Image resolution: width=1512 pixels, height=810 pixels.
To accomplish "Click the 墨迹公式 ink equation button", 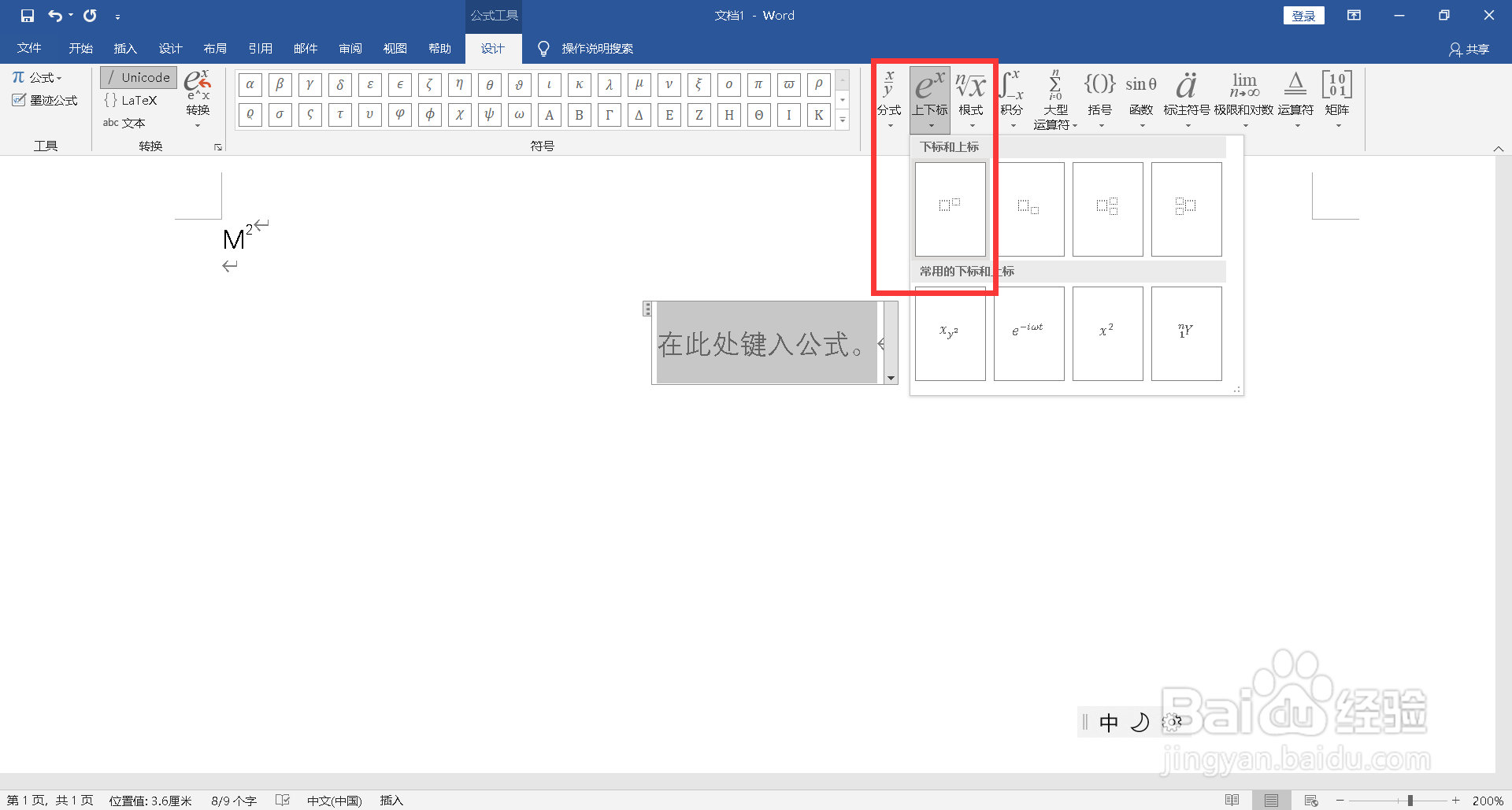I will click(45, 100).
